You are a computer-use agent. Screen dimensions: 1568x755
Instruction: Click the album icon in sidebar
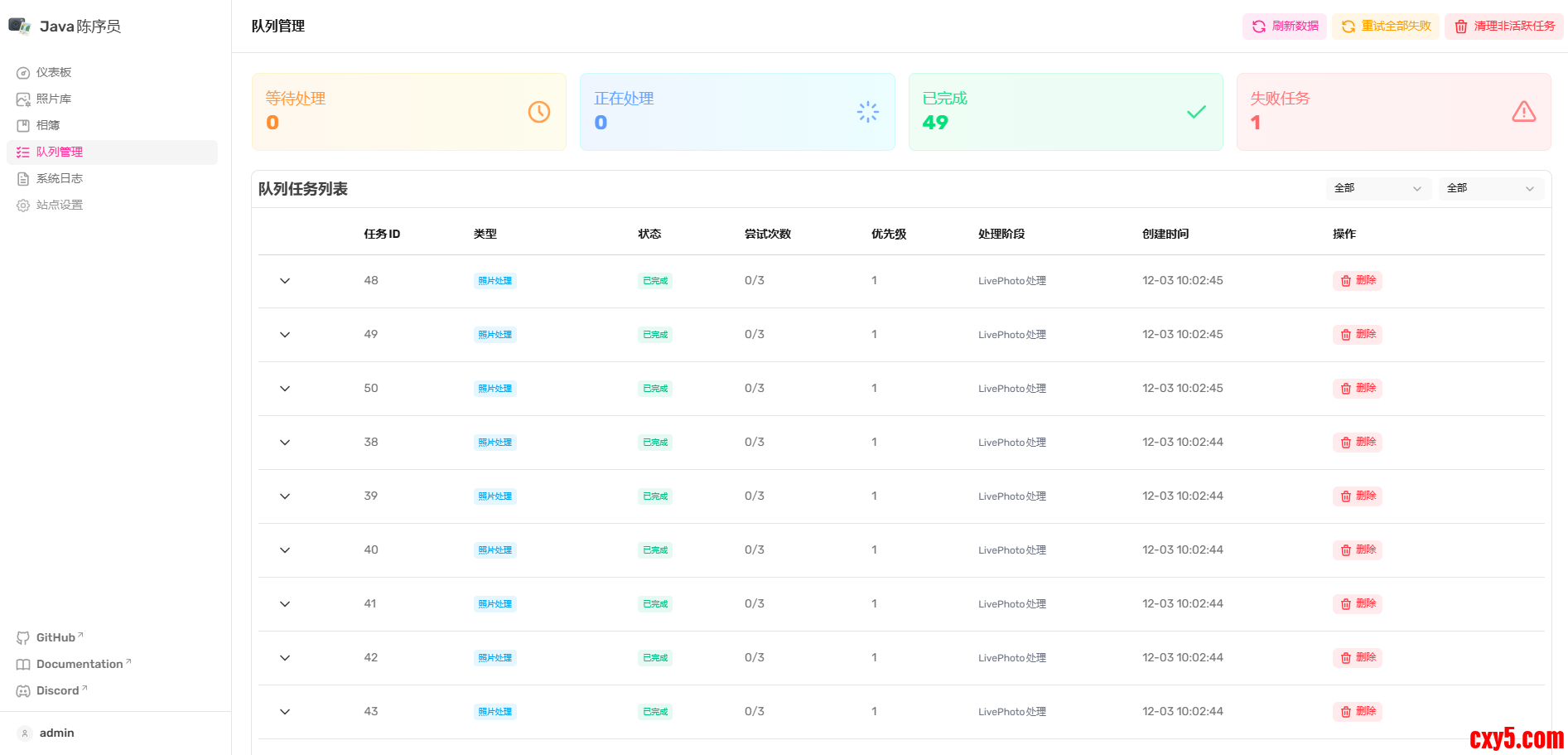pyautogui.click(x=23, y=126)
